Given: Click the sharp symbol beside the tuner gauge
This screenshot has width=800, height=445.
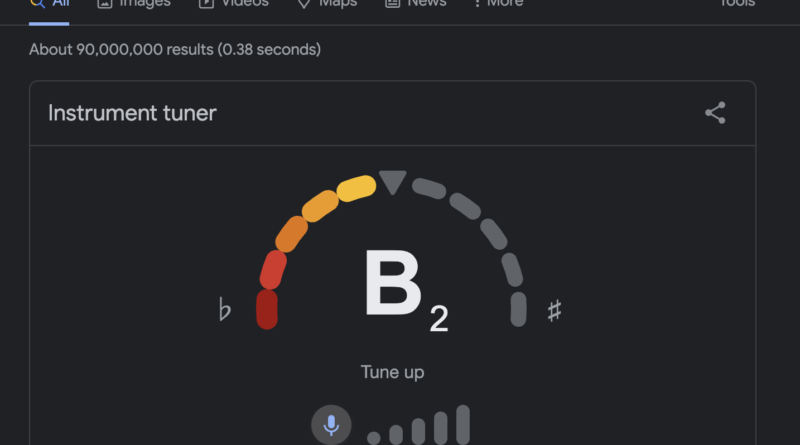Looking at the screenshot, I should tap(555, 310).
